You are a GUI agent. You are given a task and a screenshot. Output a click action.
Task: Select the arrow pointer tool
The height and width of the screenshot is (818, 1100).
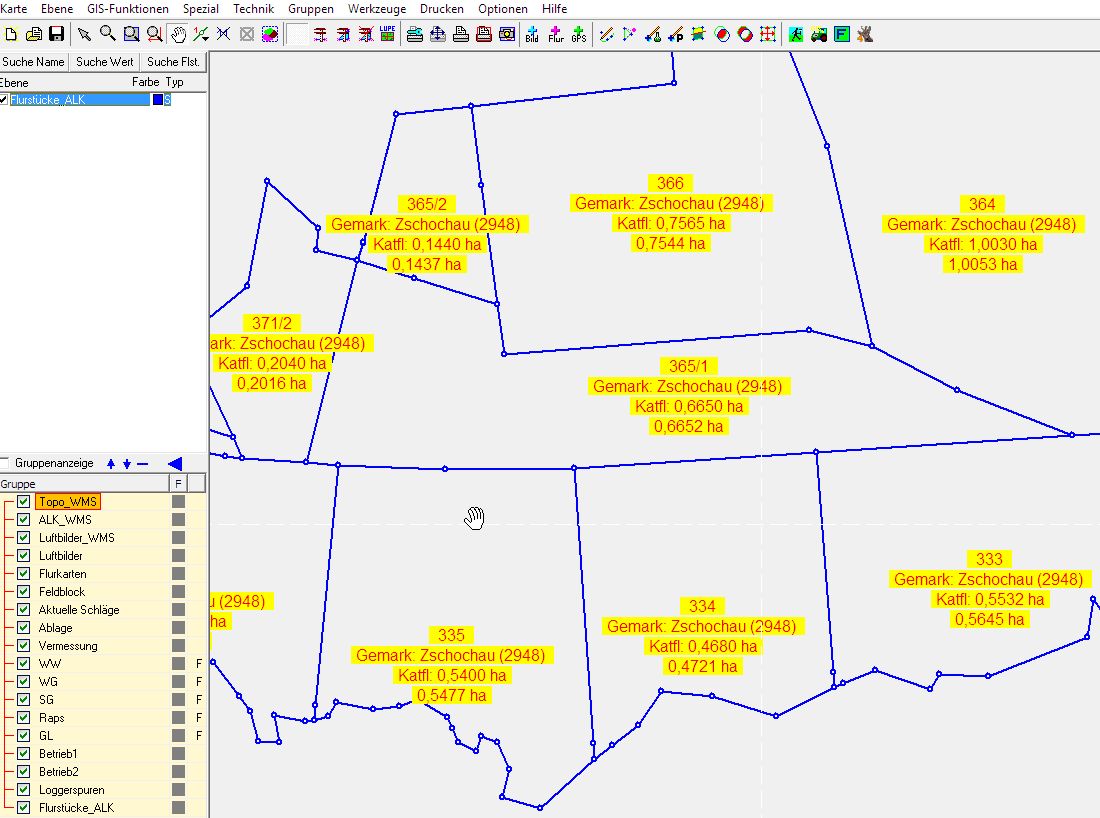(x=84, y=34)
